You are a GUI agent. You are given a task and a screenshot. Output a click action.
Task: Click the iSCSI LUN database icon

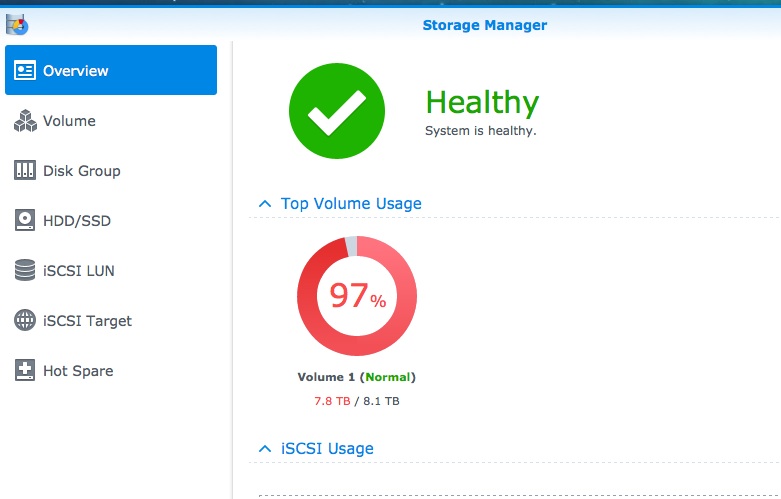click(x=24, y=270)
